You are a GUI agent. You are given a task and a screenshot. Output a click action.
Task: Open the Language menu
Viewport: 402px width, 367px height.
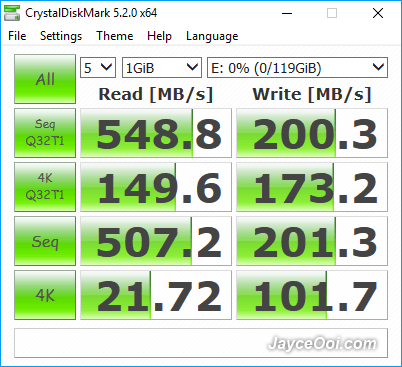(x=212, y=36)
